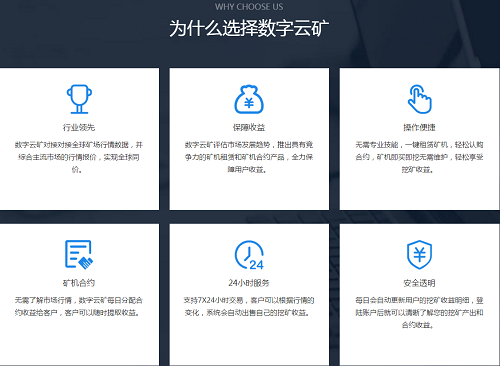Screen dimensions: 500x366
Task: Click the yen shield icon for 安全透明
Action: pyautogui.click(x=419, y=255)
